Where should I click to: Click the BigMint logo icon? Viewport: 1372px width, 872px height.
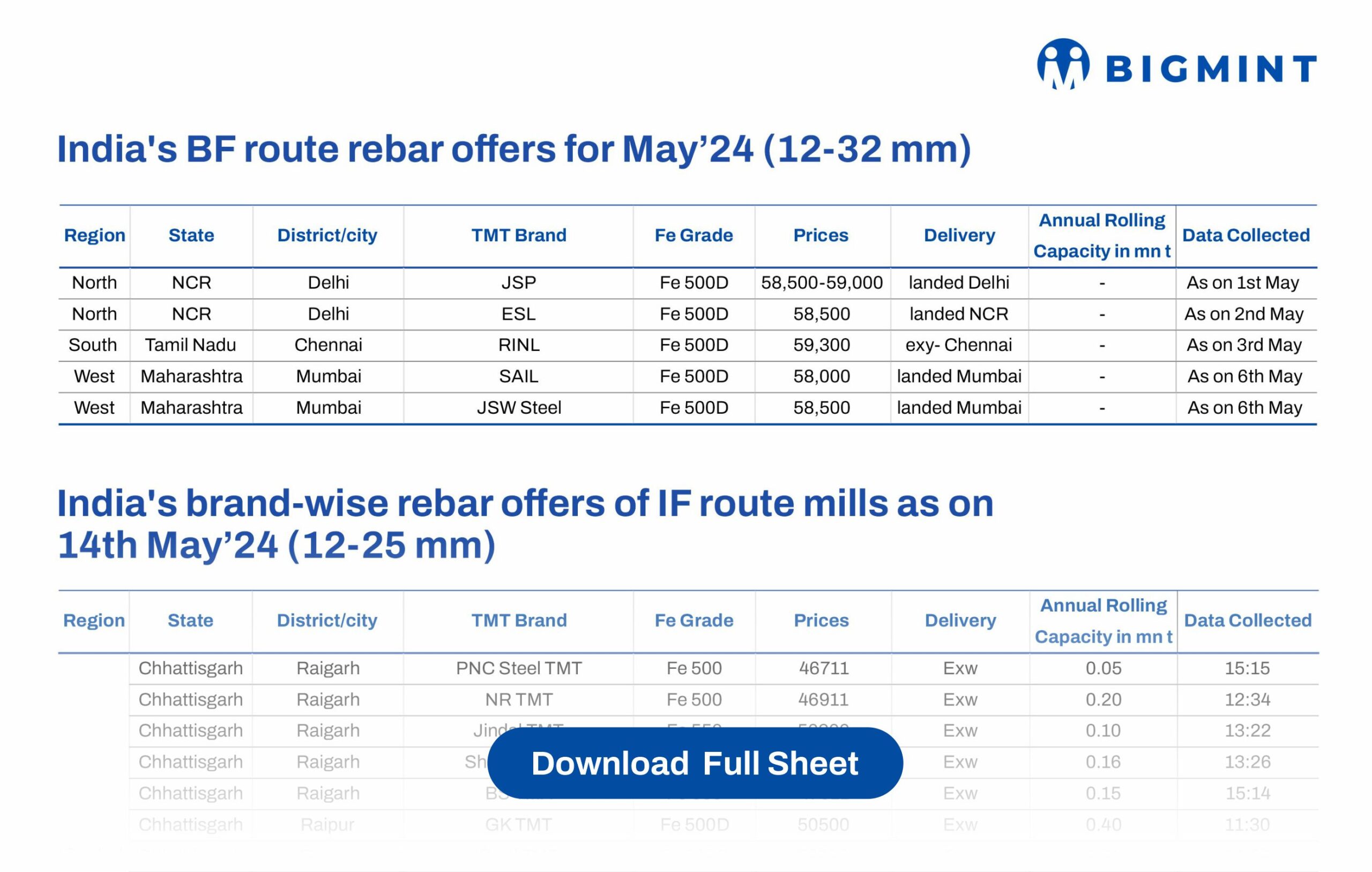click(x=1063, y=64)
